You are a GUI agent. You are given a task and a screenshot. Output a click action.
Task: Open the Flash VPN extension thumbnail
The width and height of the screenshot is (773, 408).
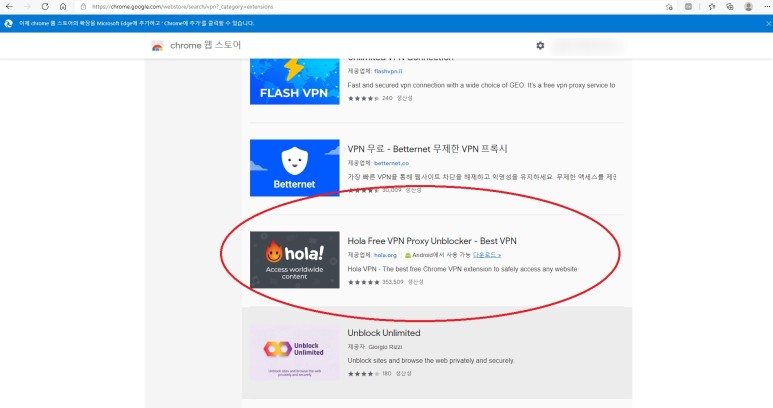tap(294, 81)
